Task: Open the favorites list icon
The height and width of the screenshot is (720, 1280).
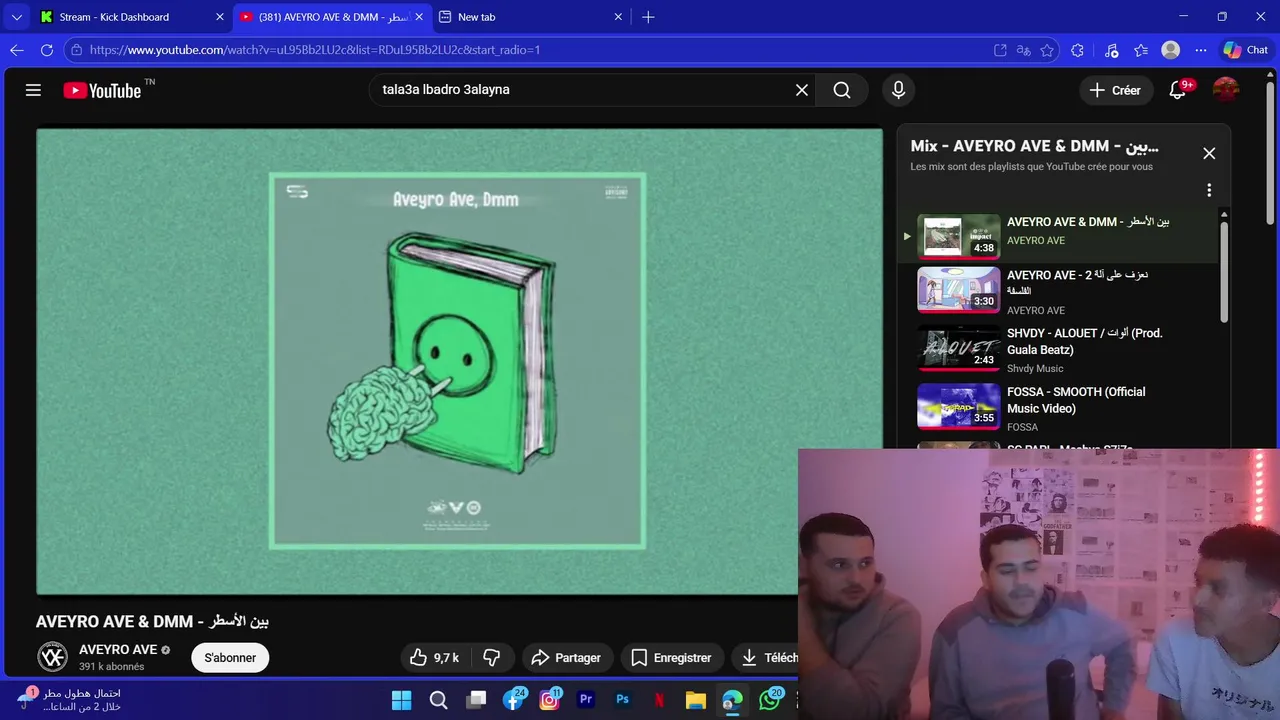Action: pyautogui.click(x=1141, y=50)
